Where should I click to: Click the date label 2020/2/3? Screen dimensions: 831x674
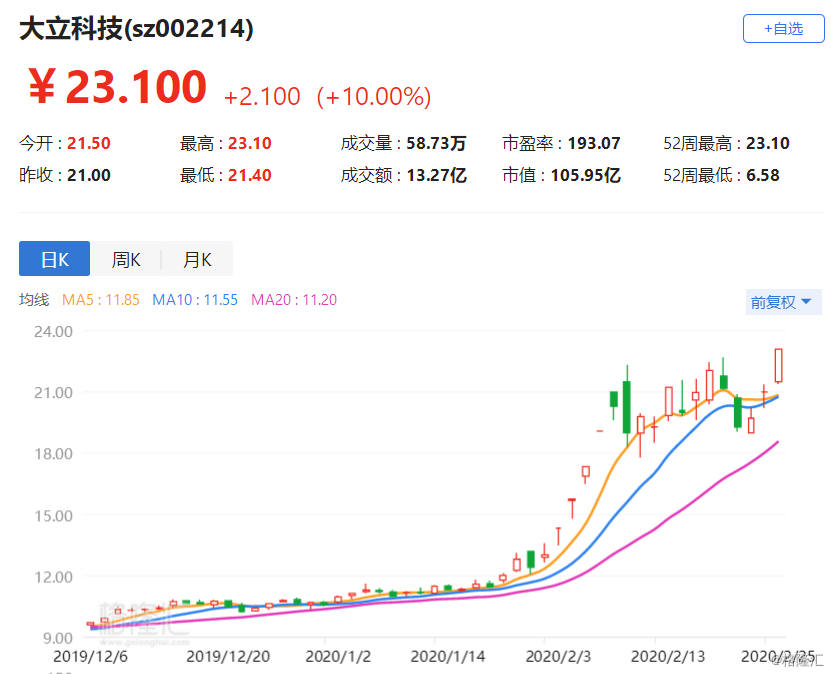pyautogui.click(x=558, y=657)
